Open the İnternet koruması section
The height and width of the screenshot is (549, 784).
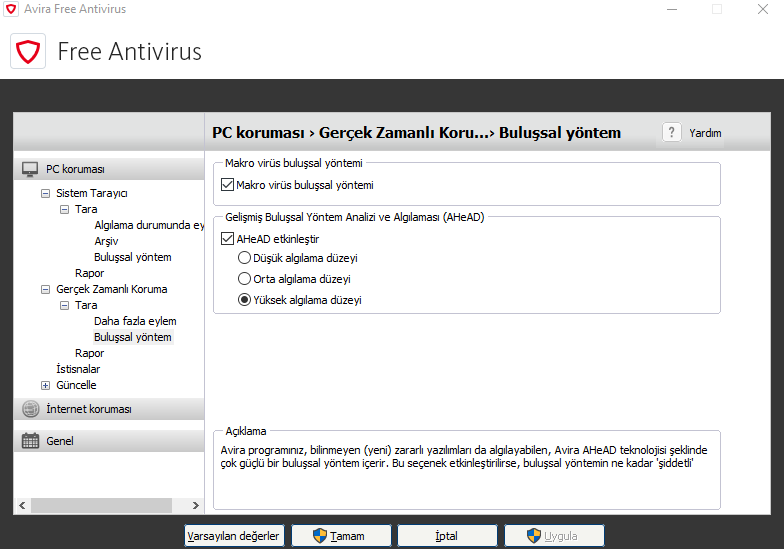click(109, 409)
